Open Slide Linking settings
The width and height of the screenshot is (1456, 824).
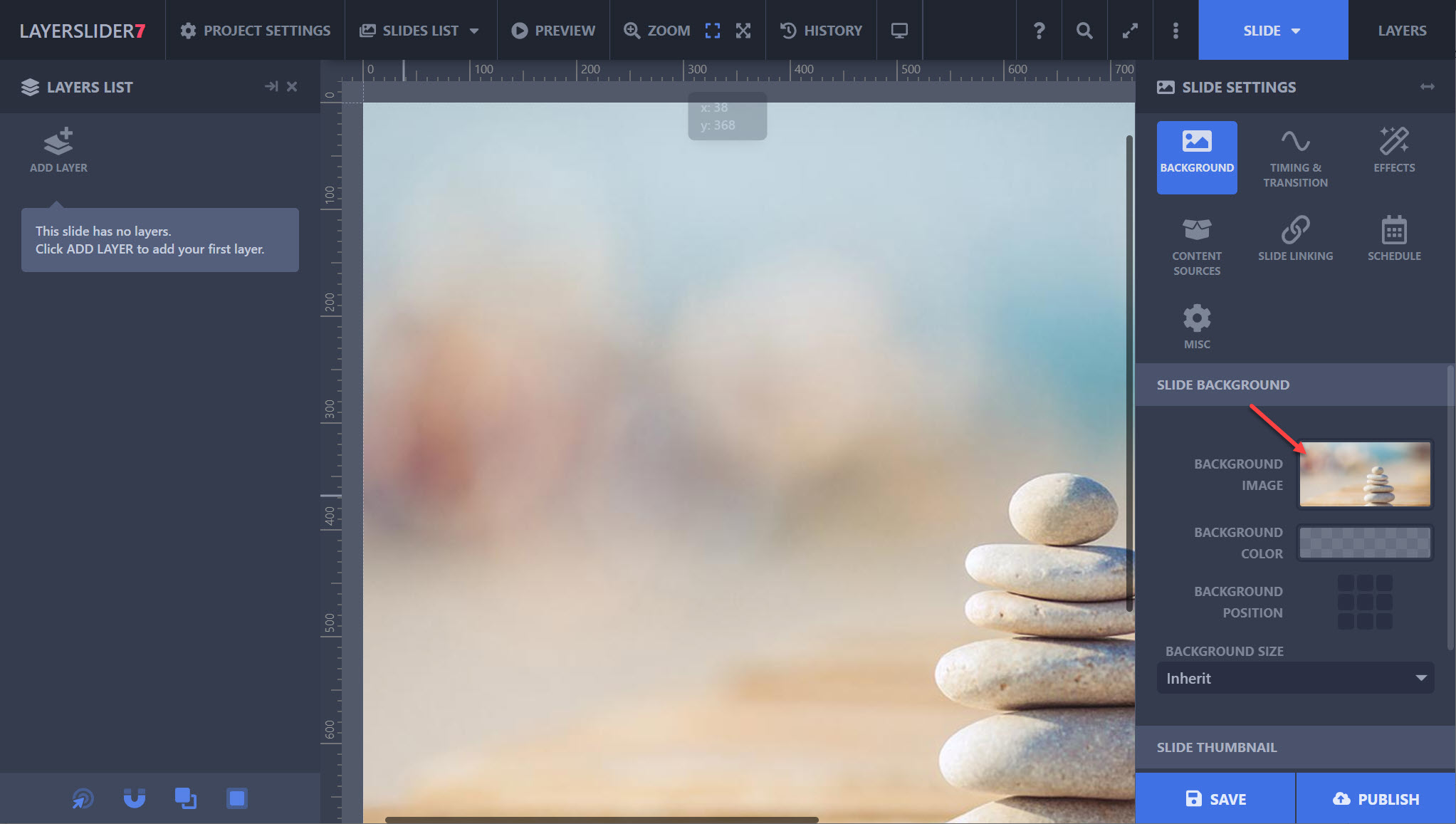[1295, 239]
